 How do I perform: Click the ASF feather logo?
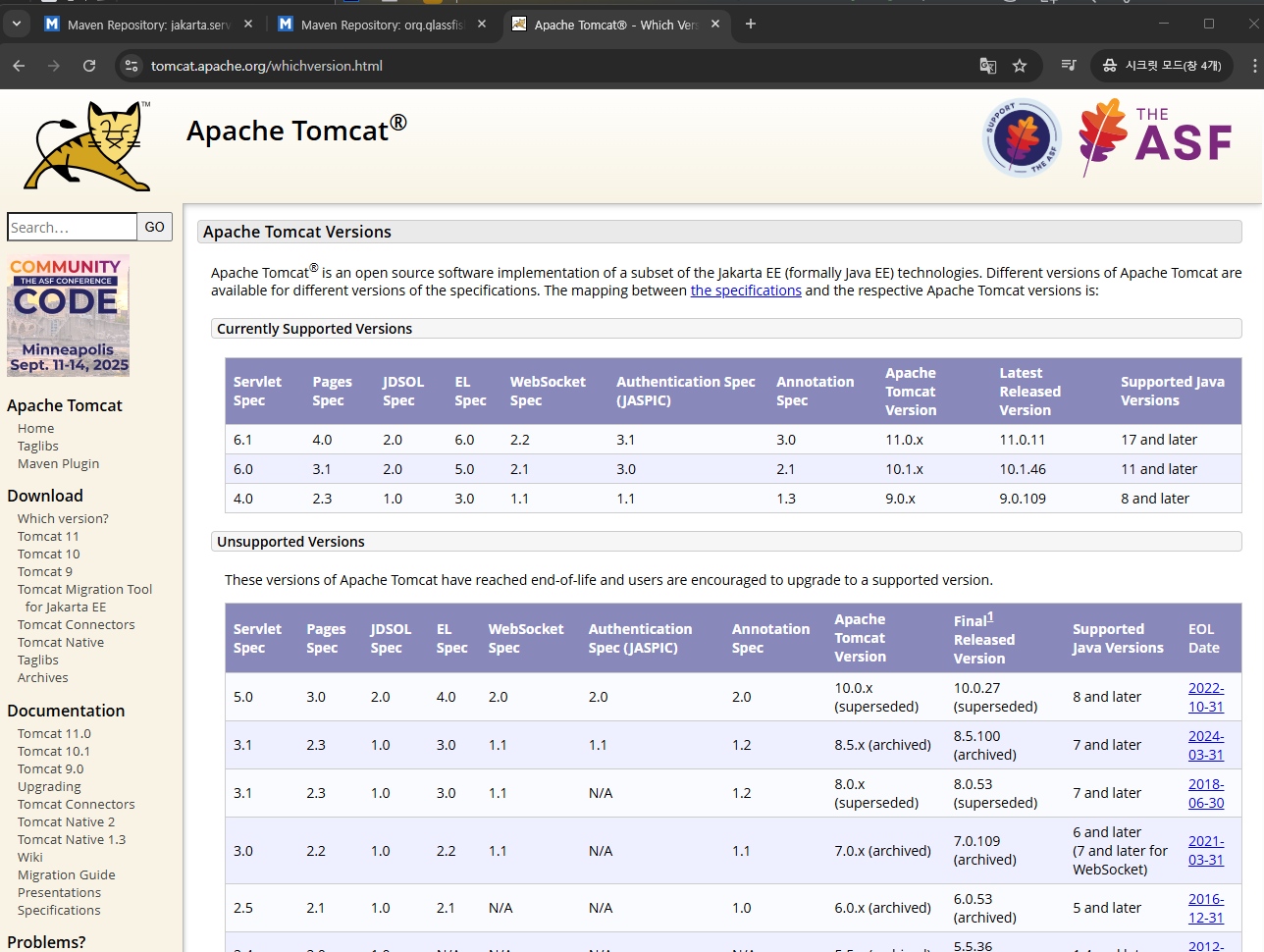pyautogui.click(x=1155, y=137)
